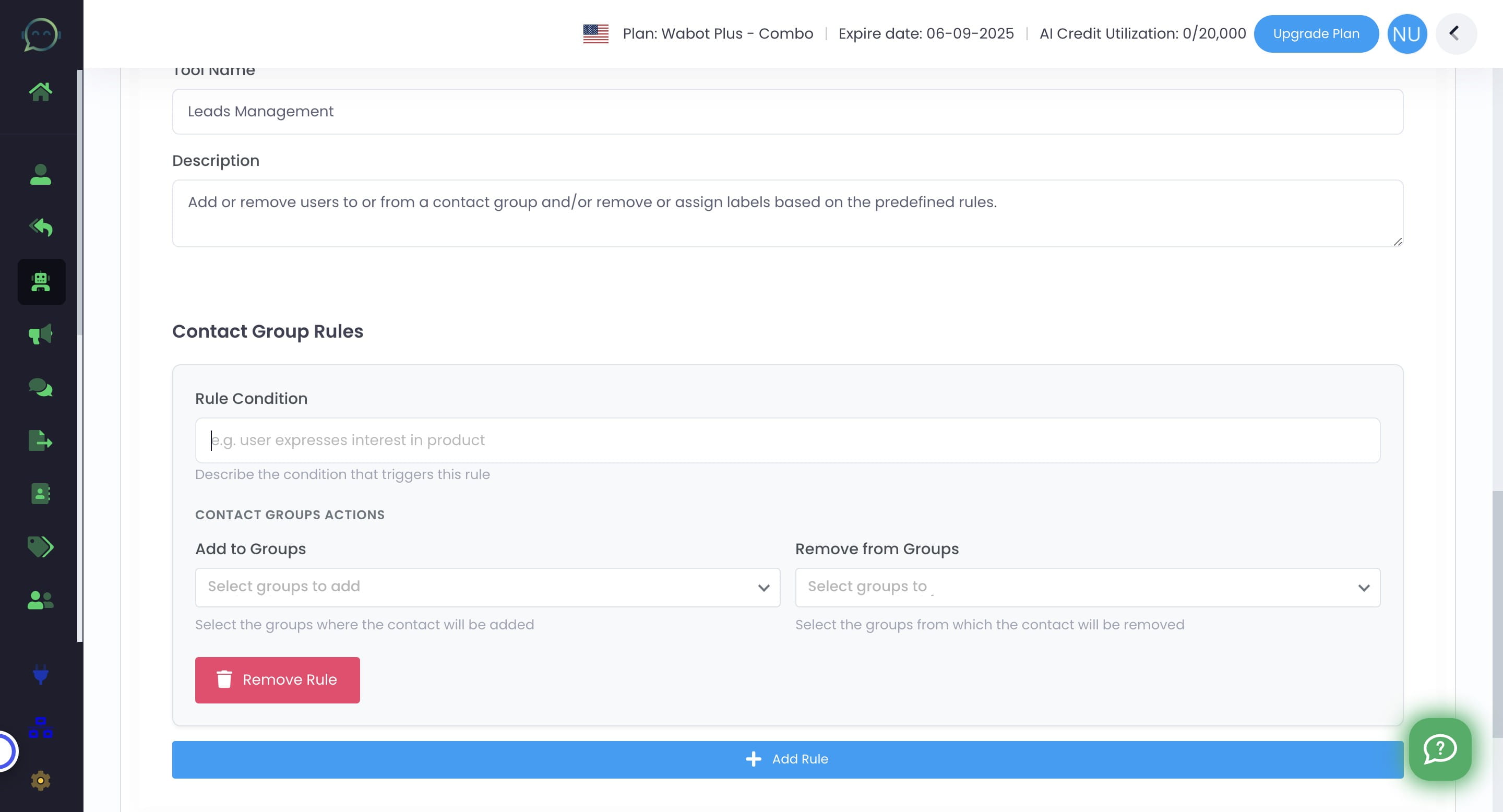Open the home dashboard icon in sidebar
The image size is (1503, 812).
pos(40,91)
